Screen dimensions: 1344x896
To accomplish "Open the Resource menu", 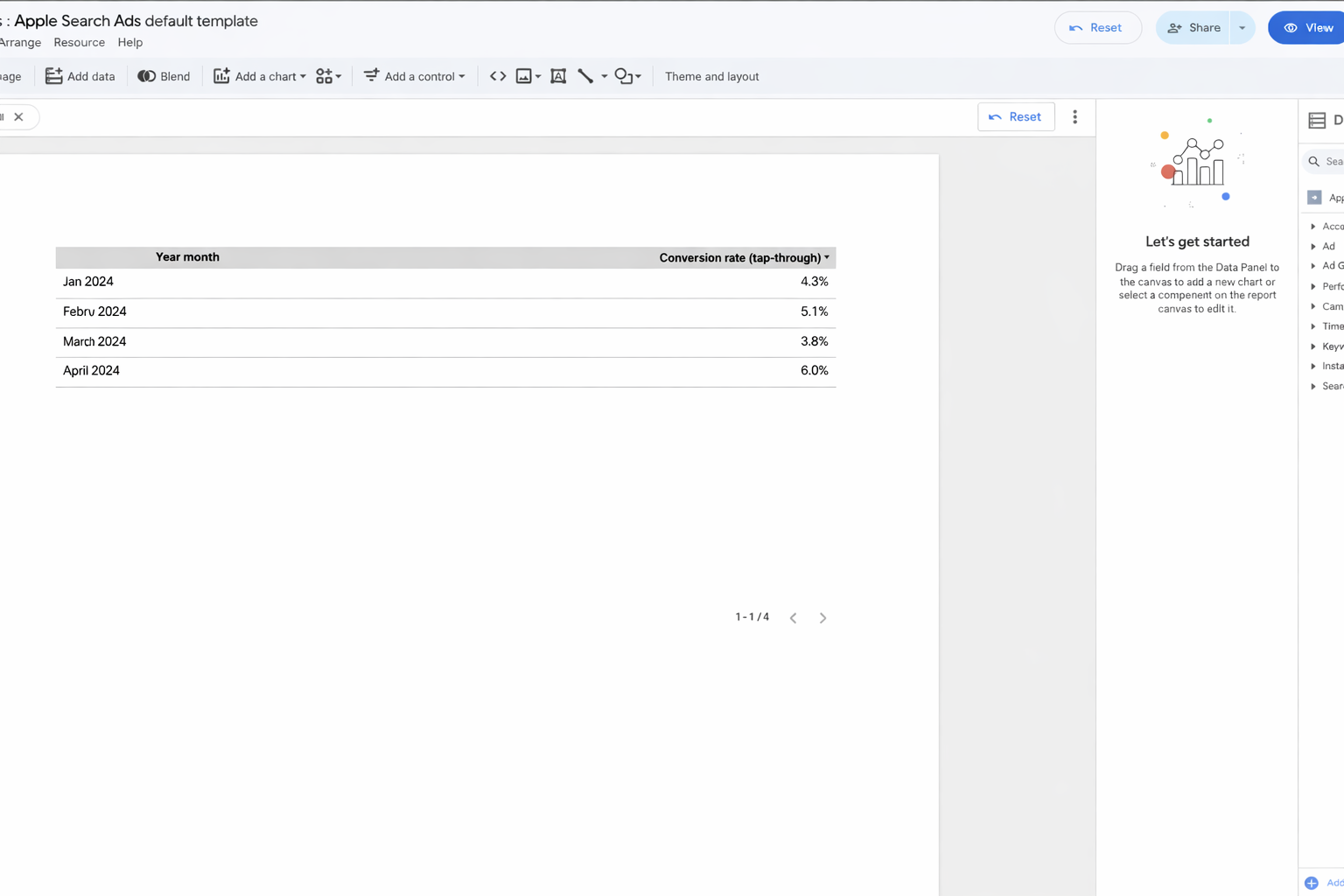I will 79,42.
